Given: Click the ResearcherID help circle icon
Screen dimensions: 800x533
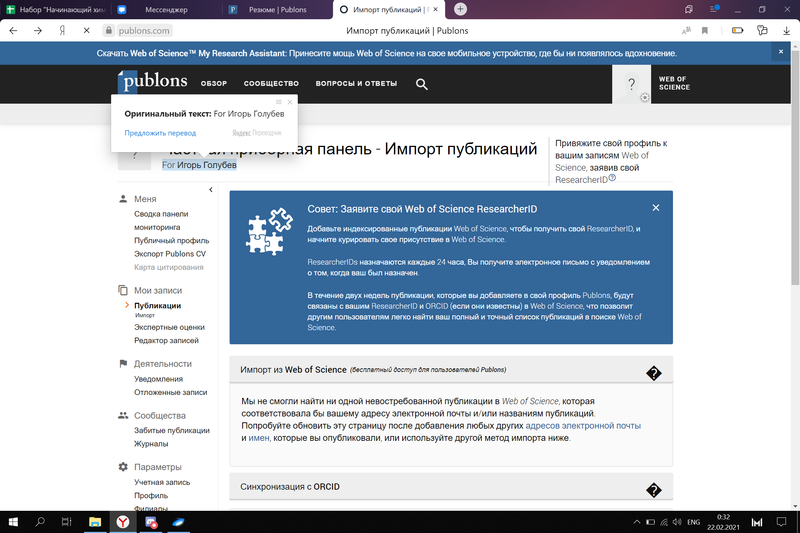Looking at the screenshot, I should 612,177.
